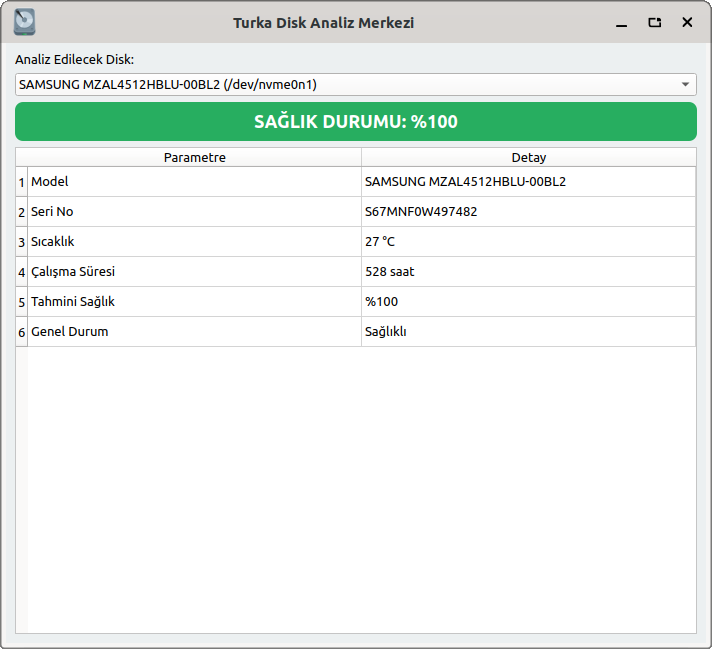Sort by the Parametre column header

194,157
